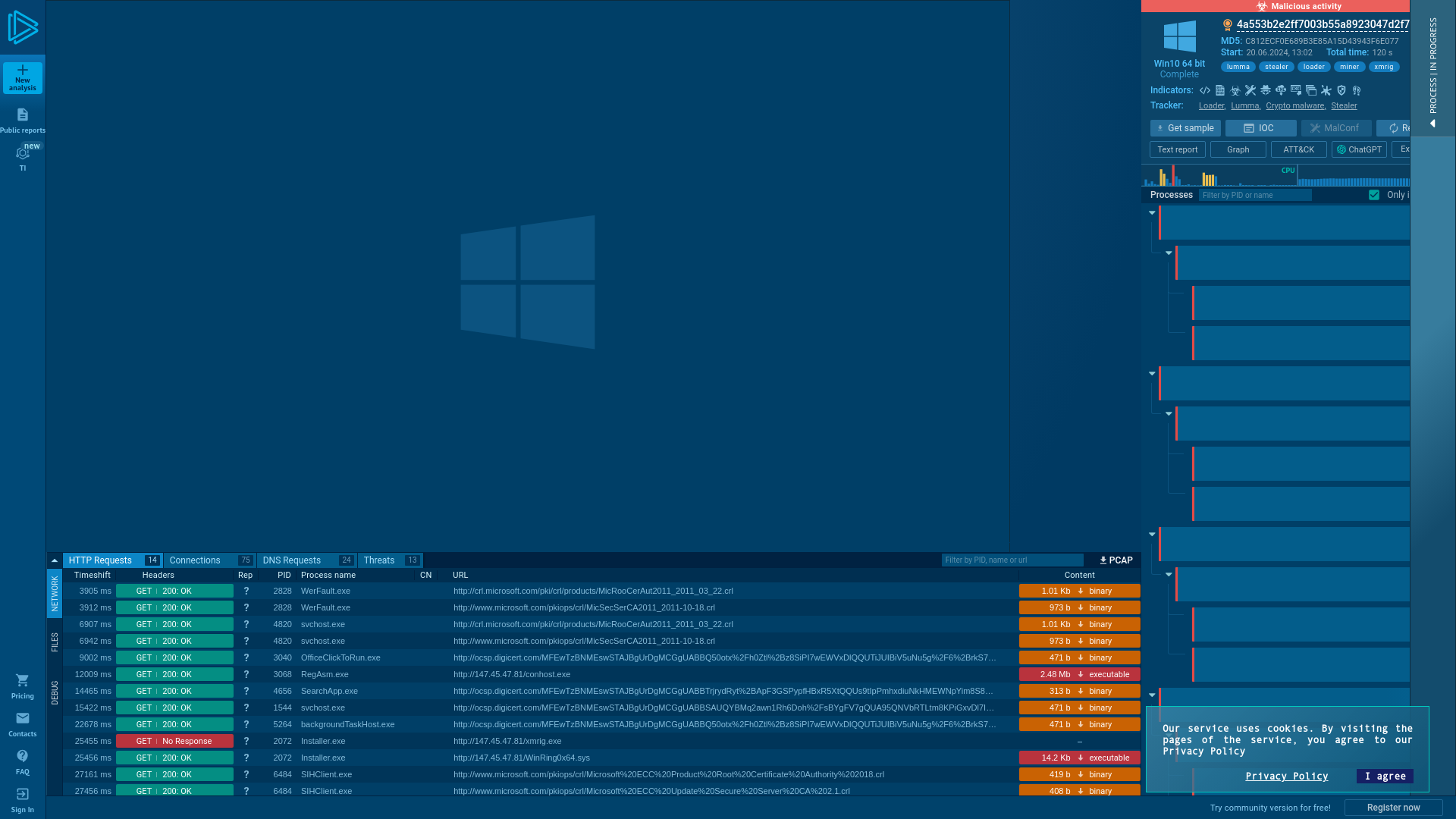Click the biohazard indicator icon
Image resolution: width=1456 pixels, height=819 pixels.
pos(1235,90)
